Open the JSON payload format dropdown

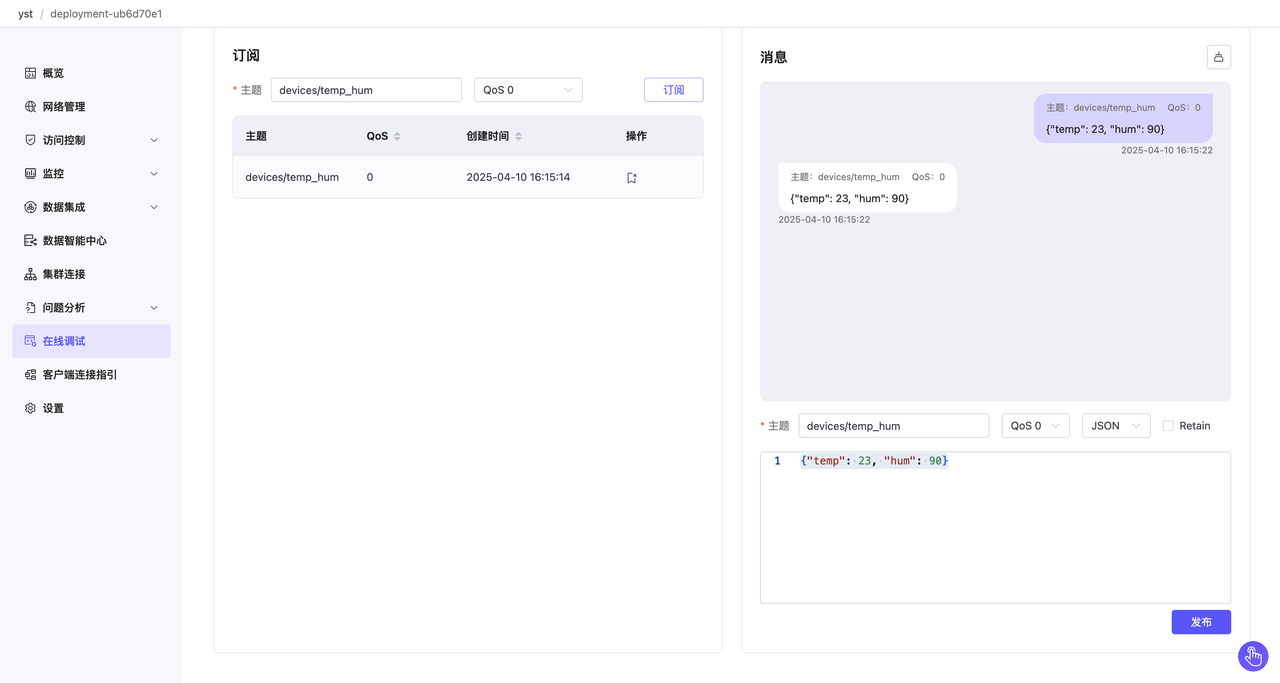click(x=1115, y=426)
